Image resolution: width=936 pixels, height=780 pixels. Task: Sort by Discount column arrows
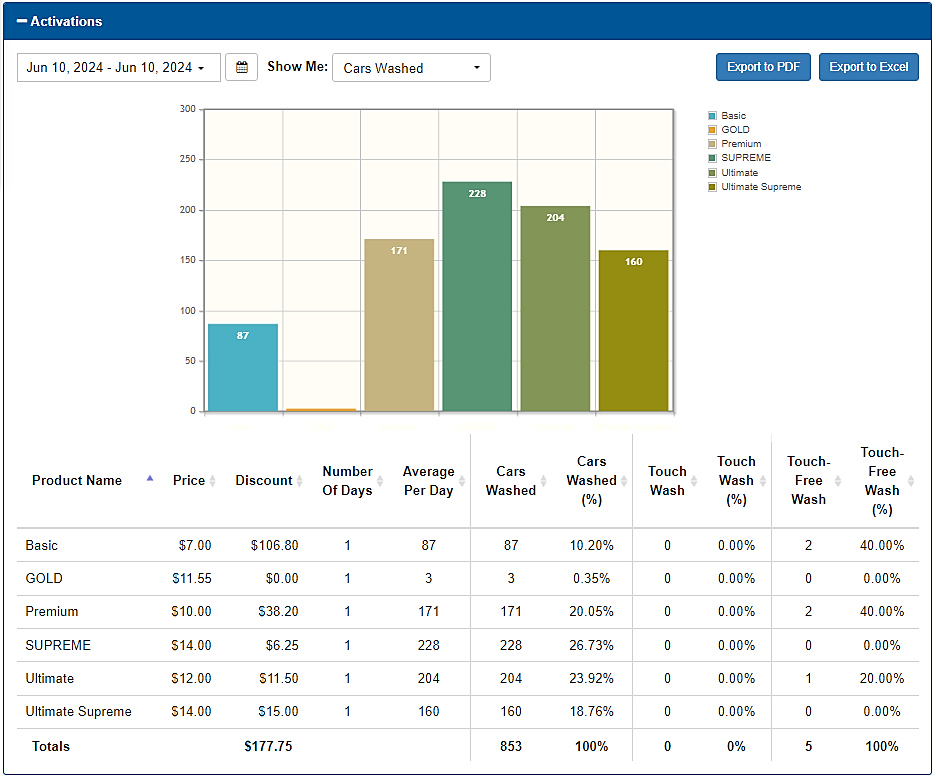coord(299,481)
